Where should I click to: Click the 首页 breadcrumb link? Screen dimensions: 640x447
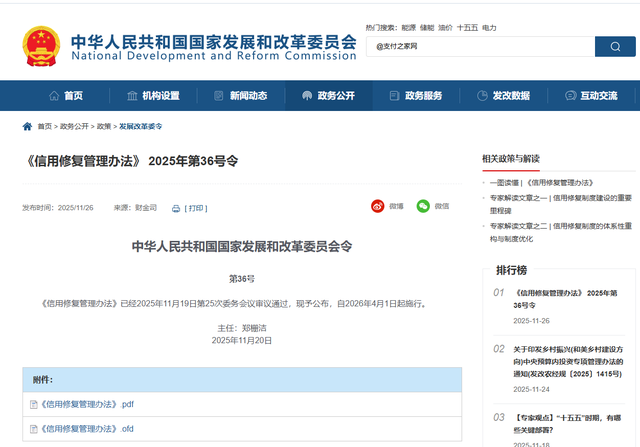44,127
